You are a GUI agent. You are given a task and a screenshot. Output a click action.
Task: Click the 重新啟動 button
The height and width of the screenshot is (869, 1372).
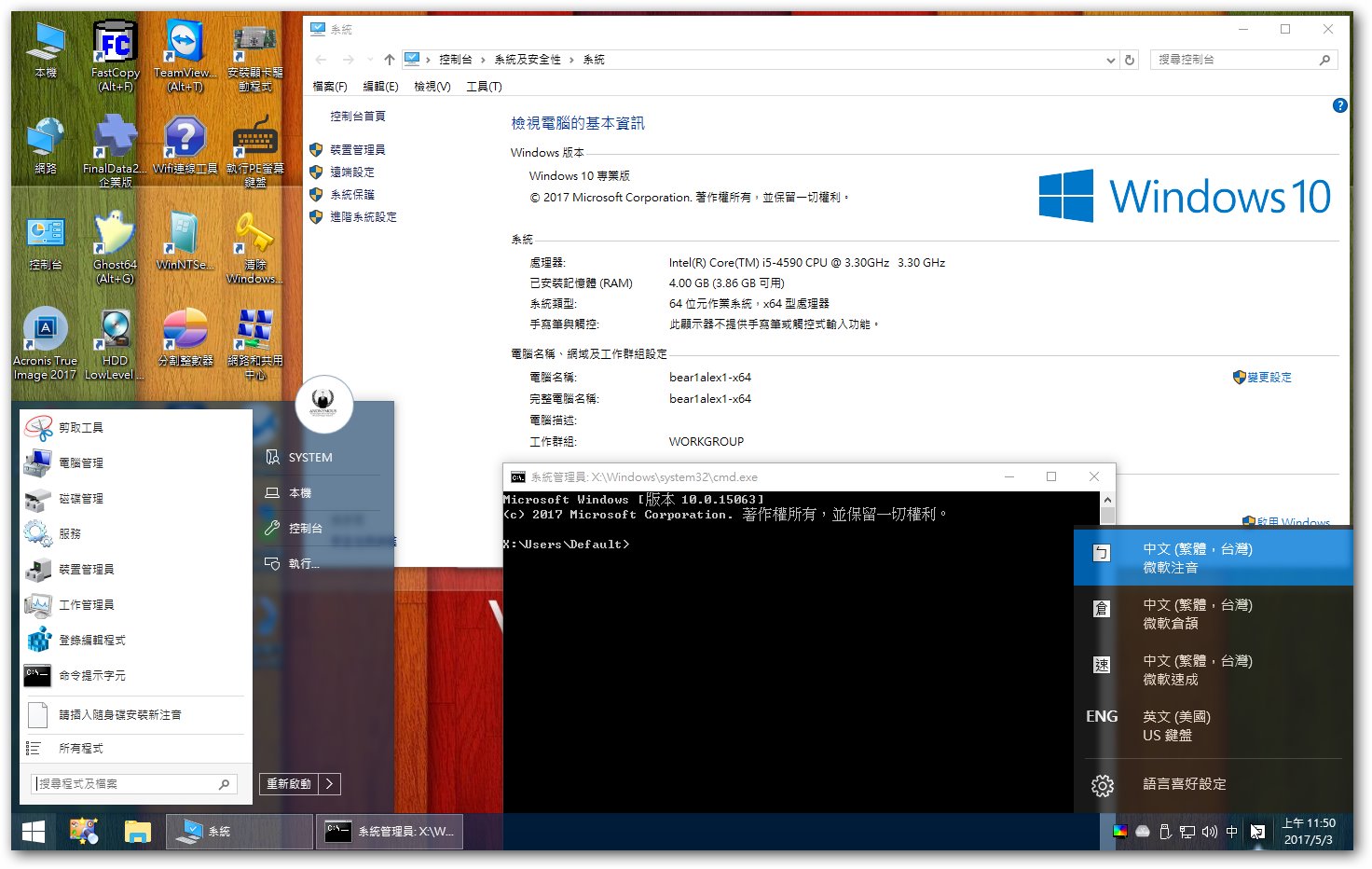tap(289, 784)
